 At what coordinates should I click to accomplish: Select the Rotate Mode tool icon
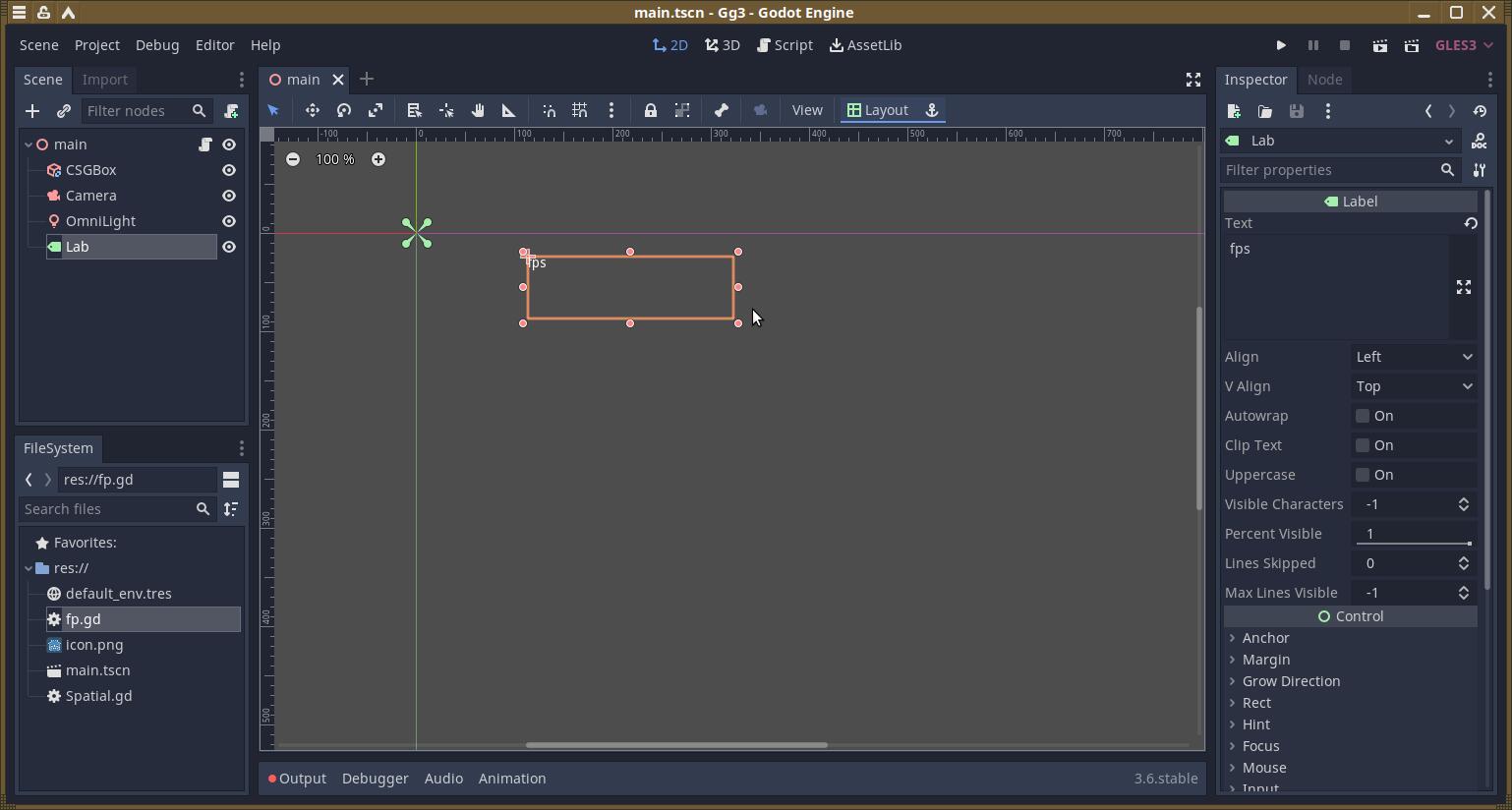344,110
